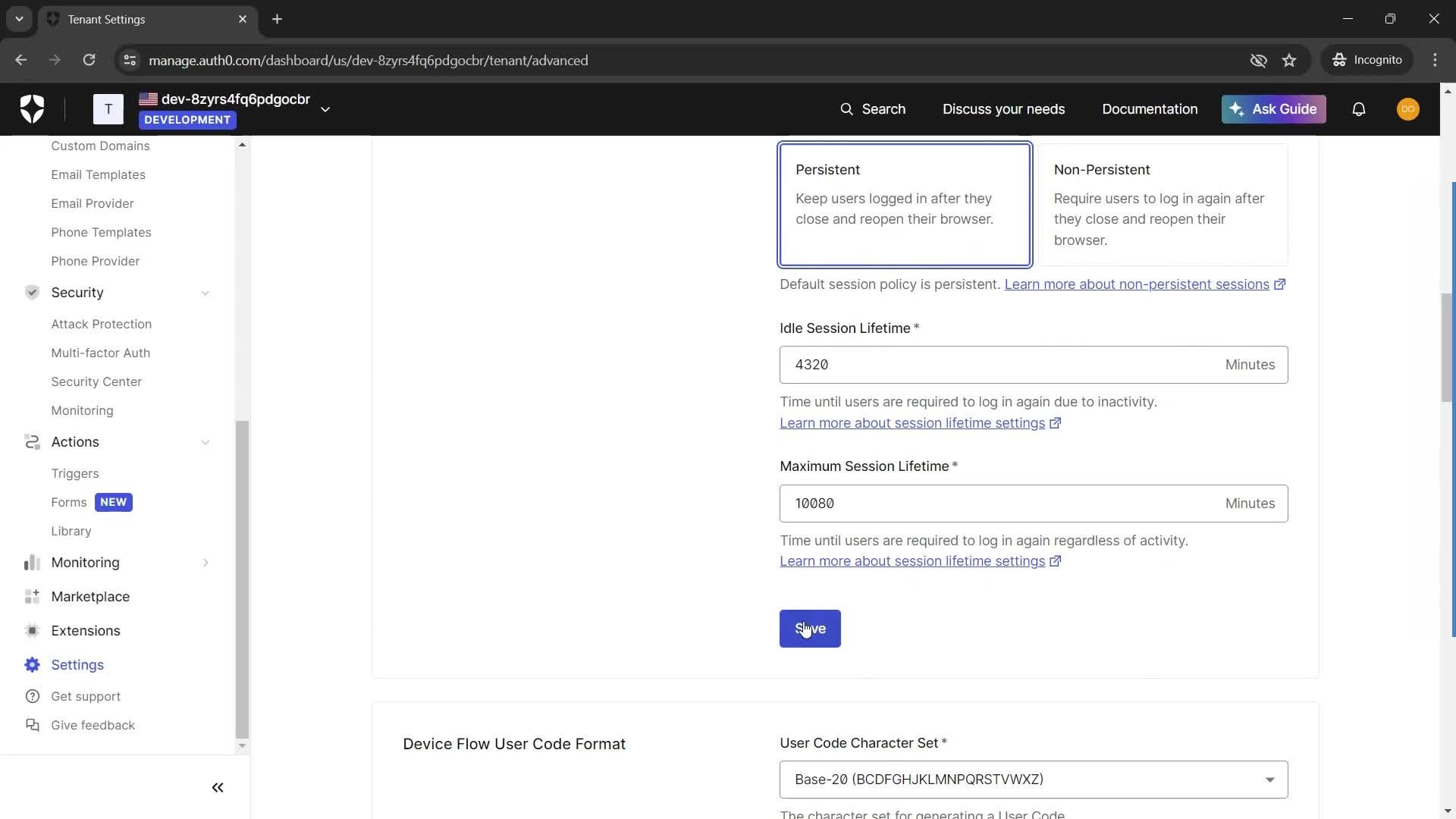Open the Forms page
The image size is (1456, 819).
tap(69, 502)
